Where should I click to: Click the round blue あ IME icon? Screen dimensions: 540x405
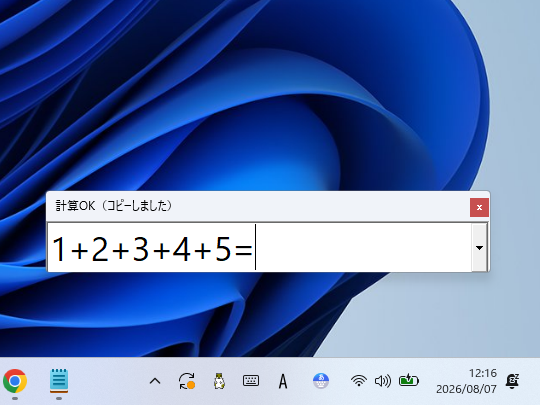tap(321, 381)
